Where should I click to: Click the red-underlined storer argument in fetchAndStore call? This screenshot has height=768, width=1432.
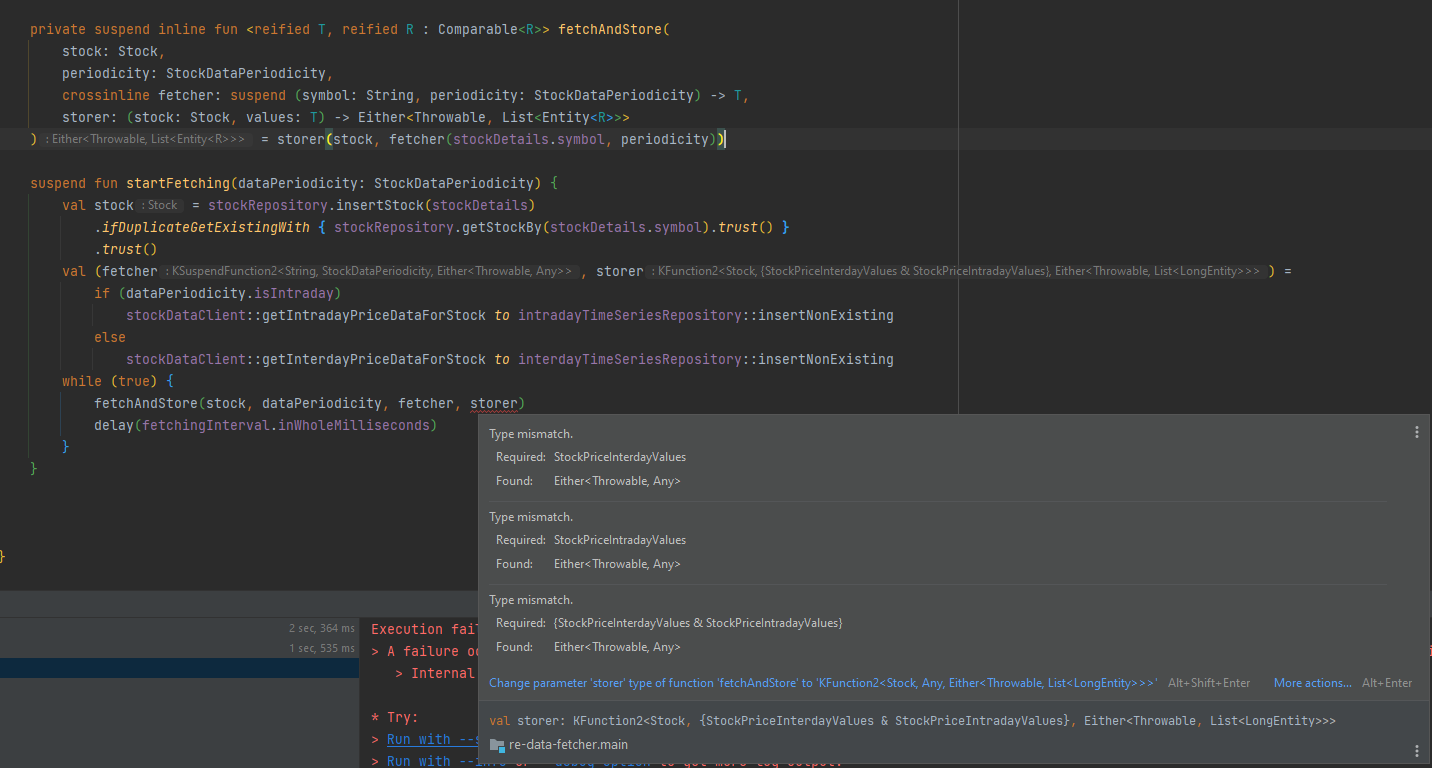[494, 403]
